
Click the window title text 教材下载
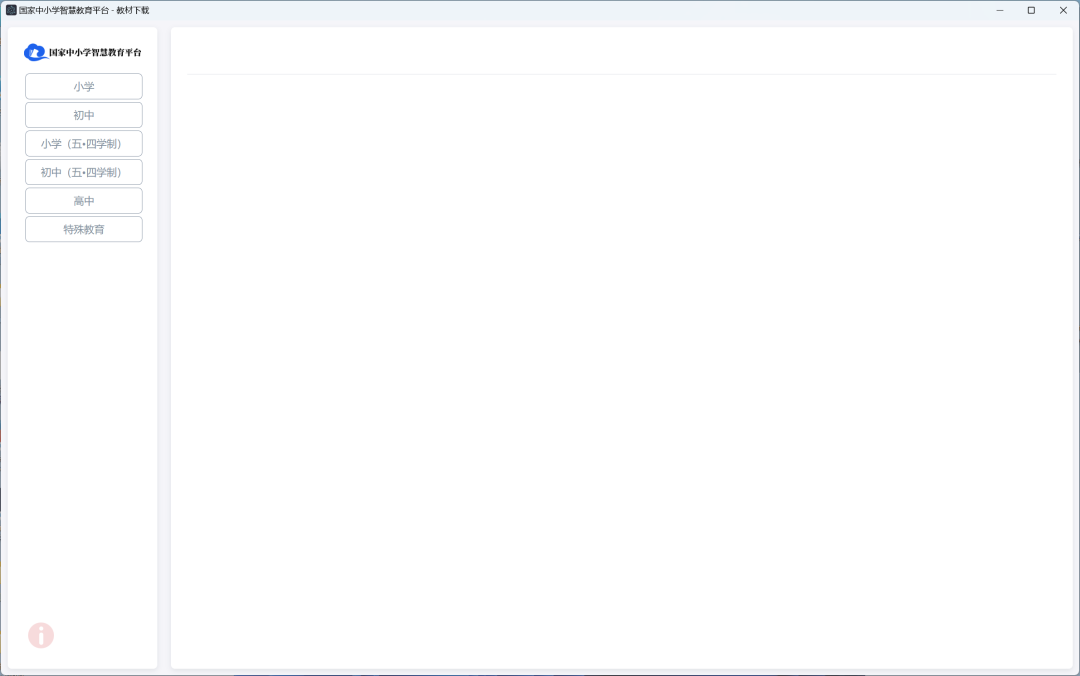point(132,10)
